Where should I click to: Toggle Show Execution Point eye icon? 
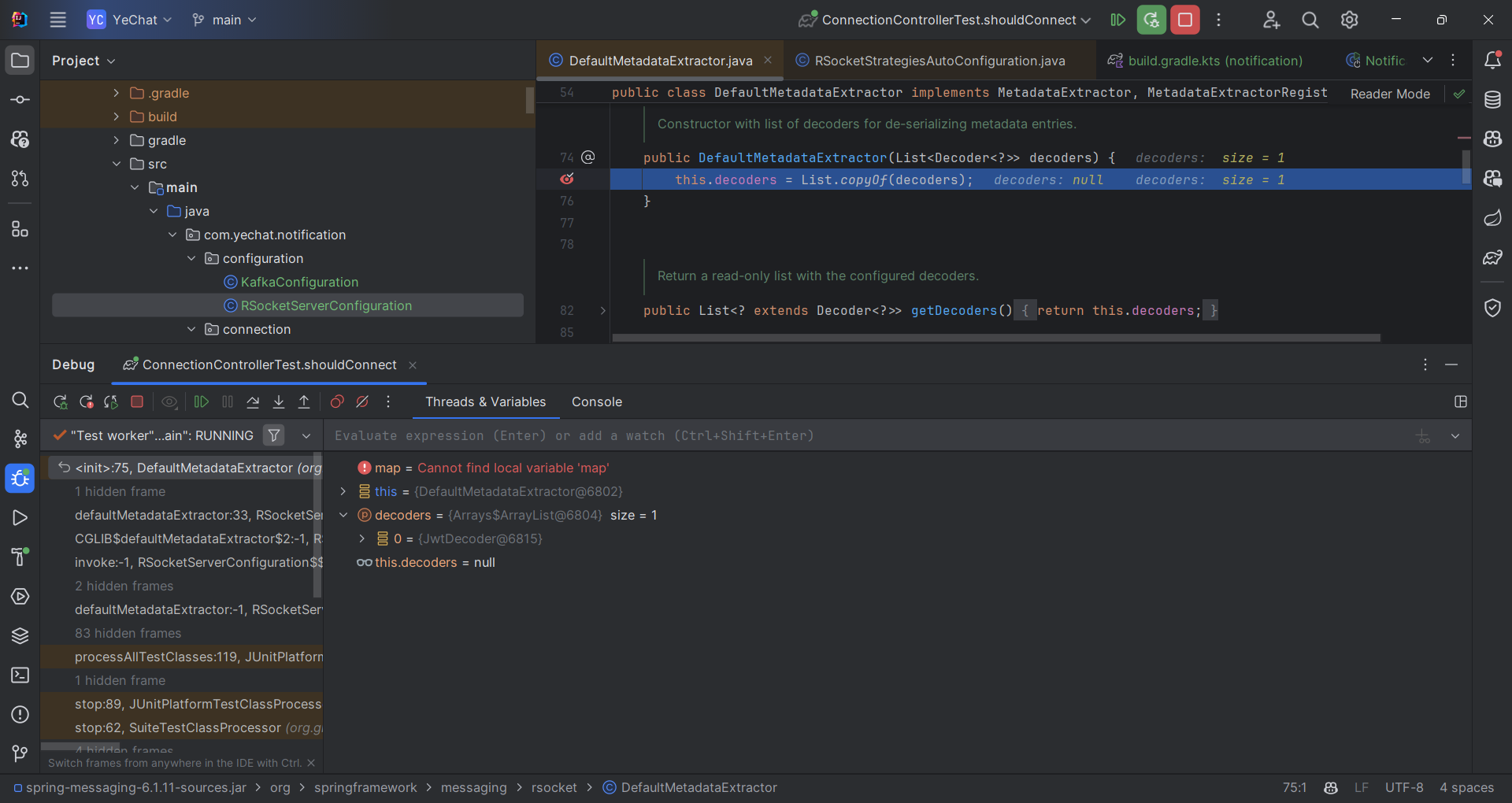(169, 402)
